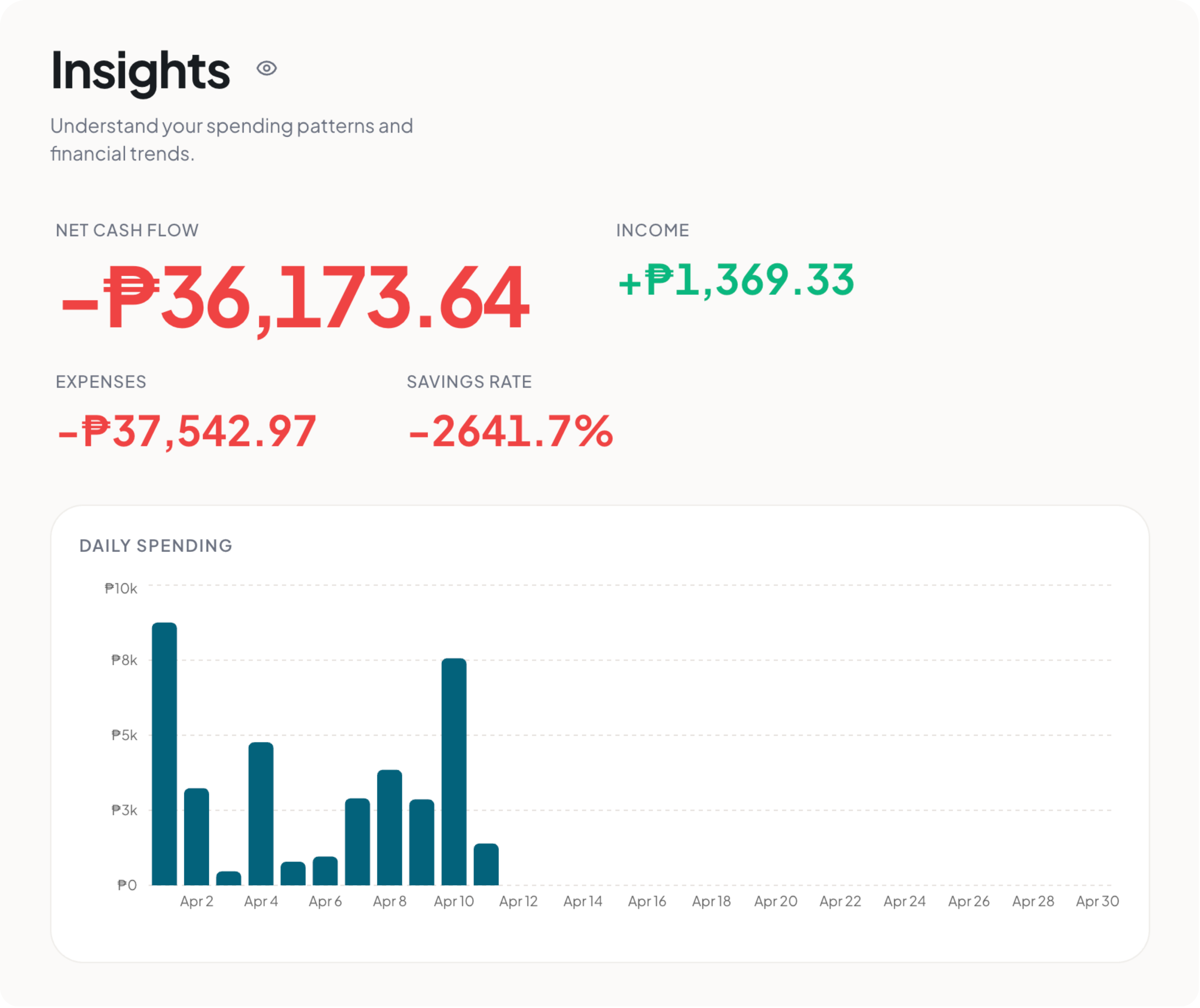
Task: Click the Expenses value -₱37,542.97
Action: pyautogui.click(x=187, y=431)
